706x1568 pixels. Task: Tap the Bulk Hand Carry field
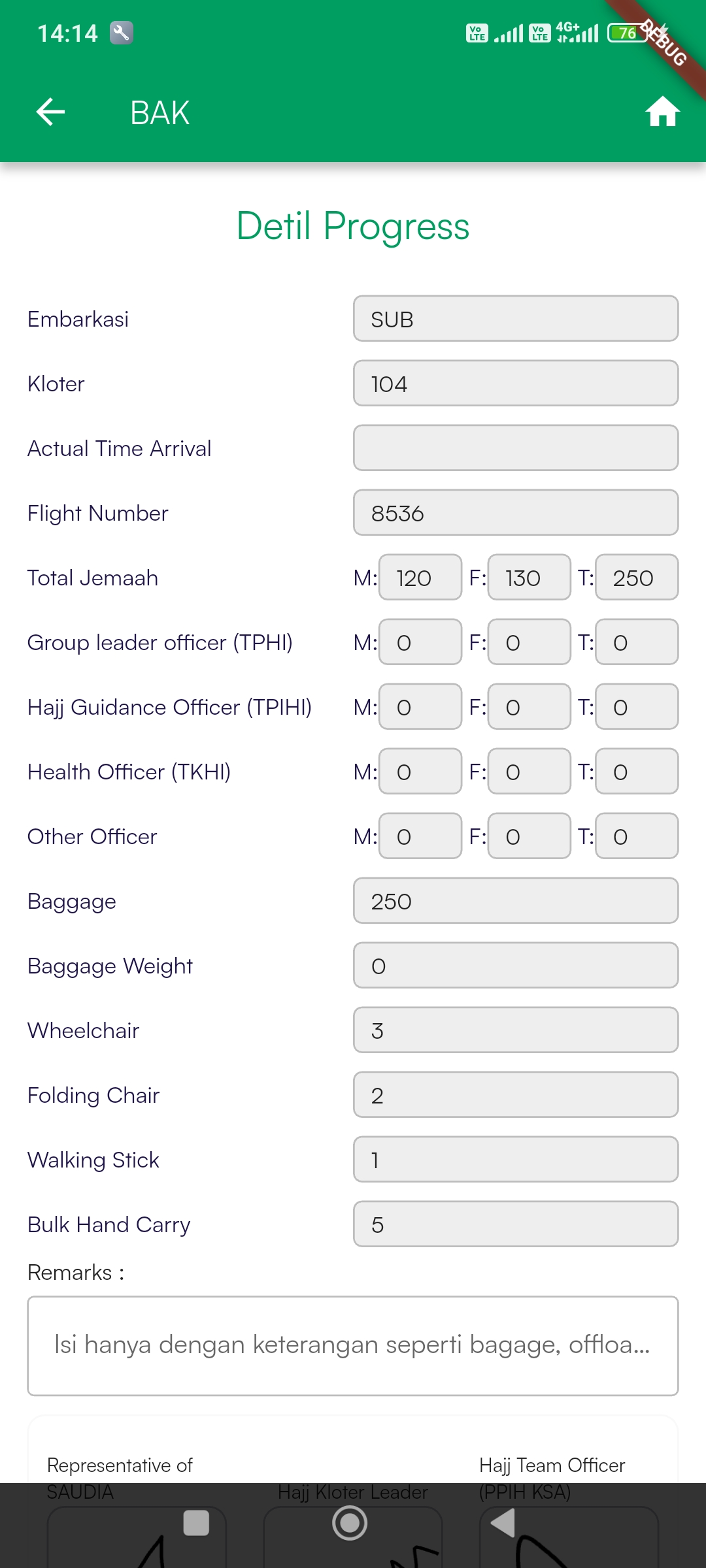point(515,1224)
